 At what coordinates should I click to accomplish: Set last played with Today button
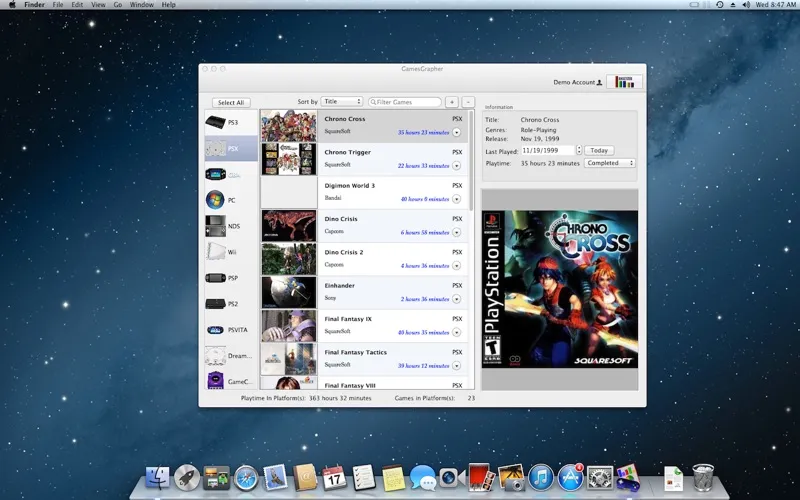pos(599,151)
